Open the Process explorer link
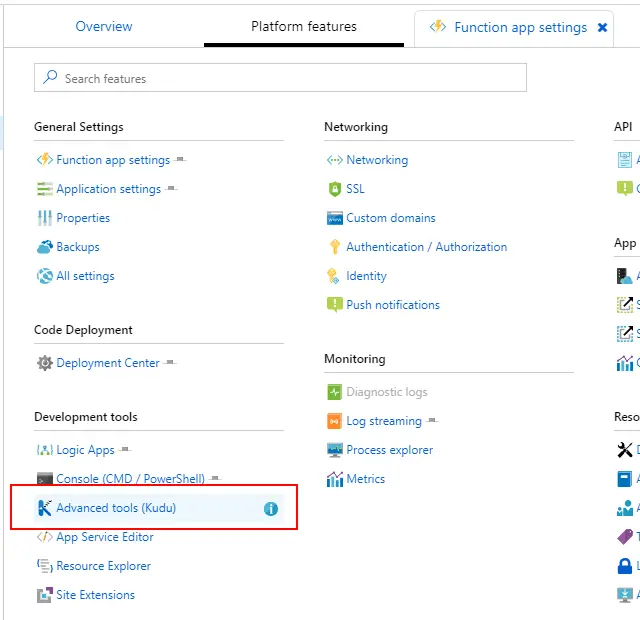The image size is (640, 620). 390,450
